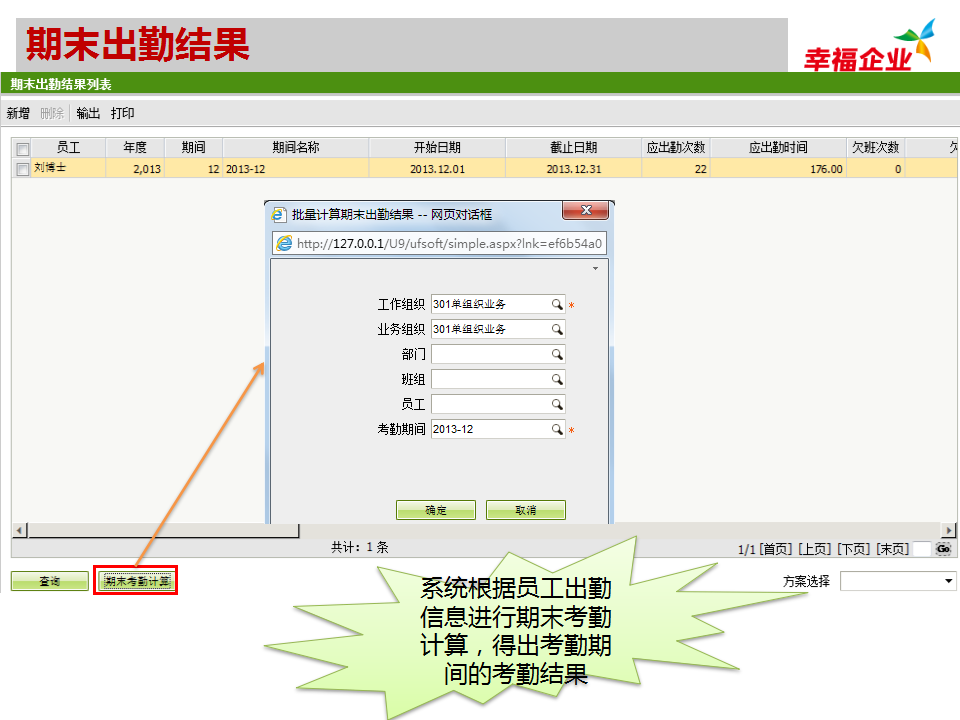
Task: Click the 考勤期间 lookup icon
Action: coord(557,428)
